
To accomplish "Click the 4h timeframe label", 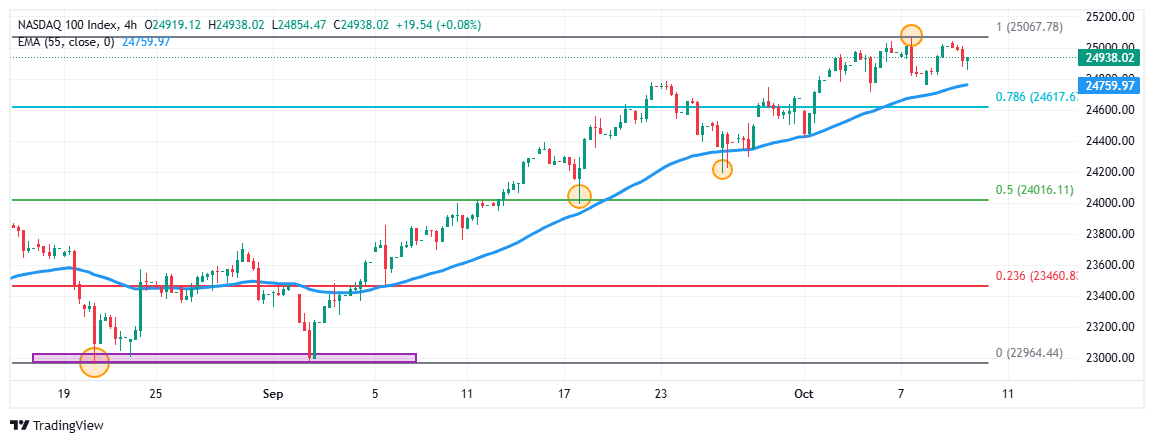I will 131,24.
